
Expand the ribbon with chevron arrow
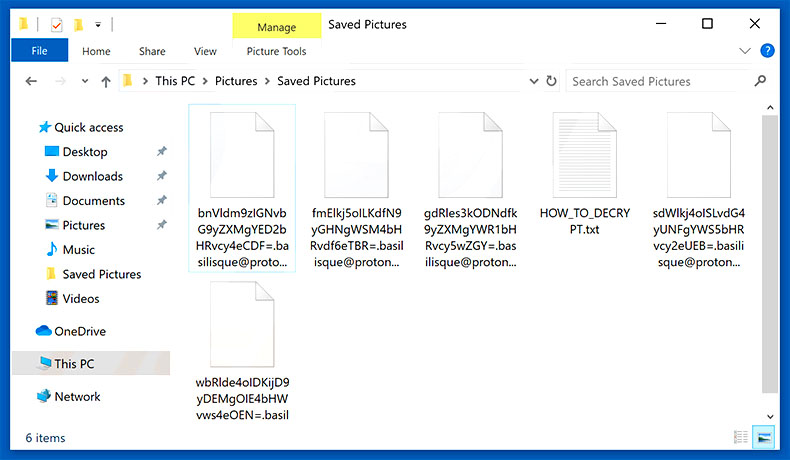745,50
